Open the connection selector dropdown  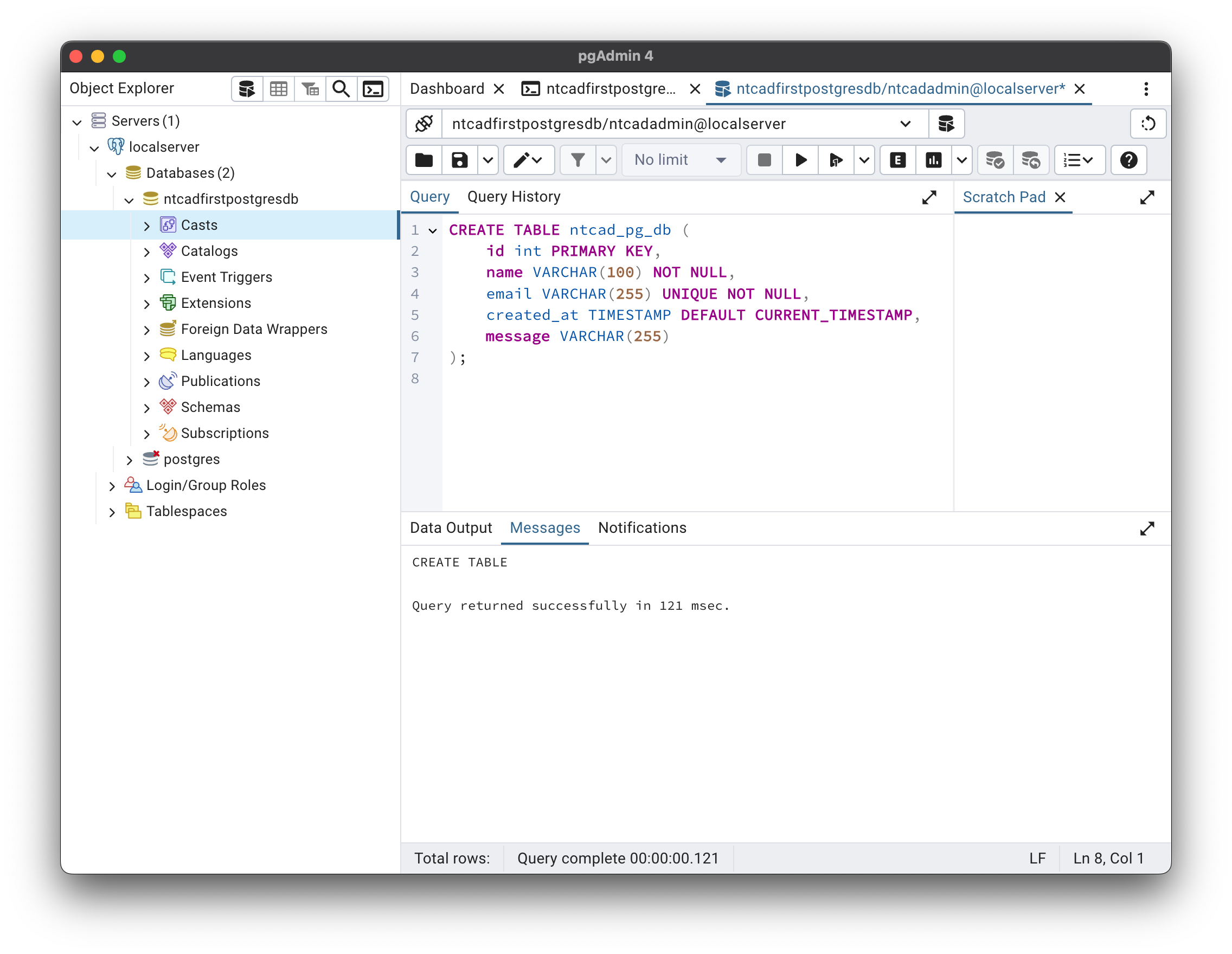tap(685, 124)
